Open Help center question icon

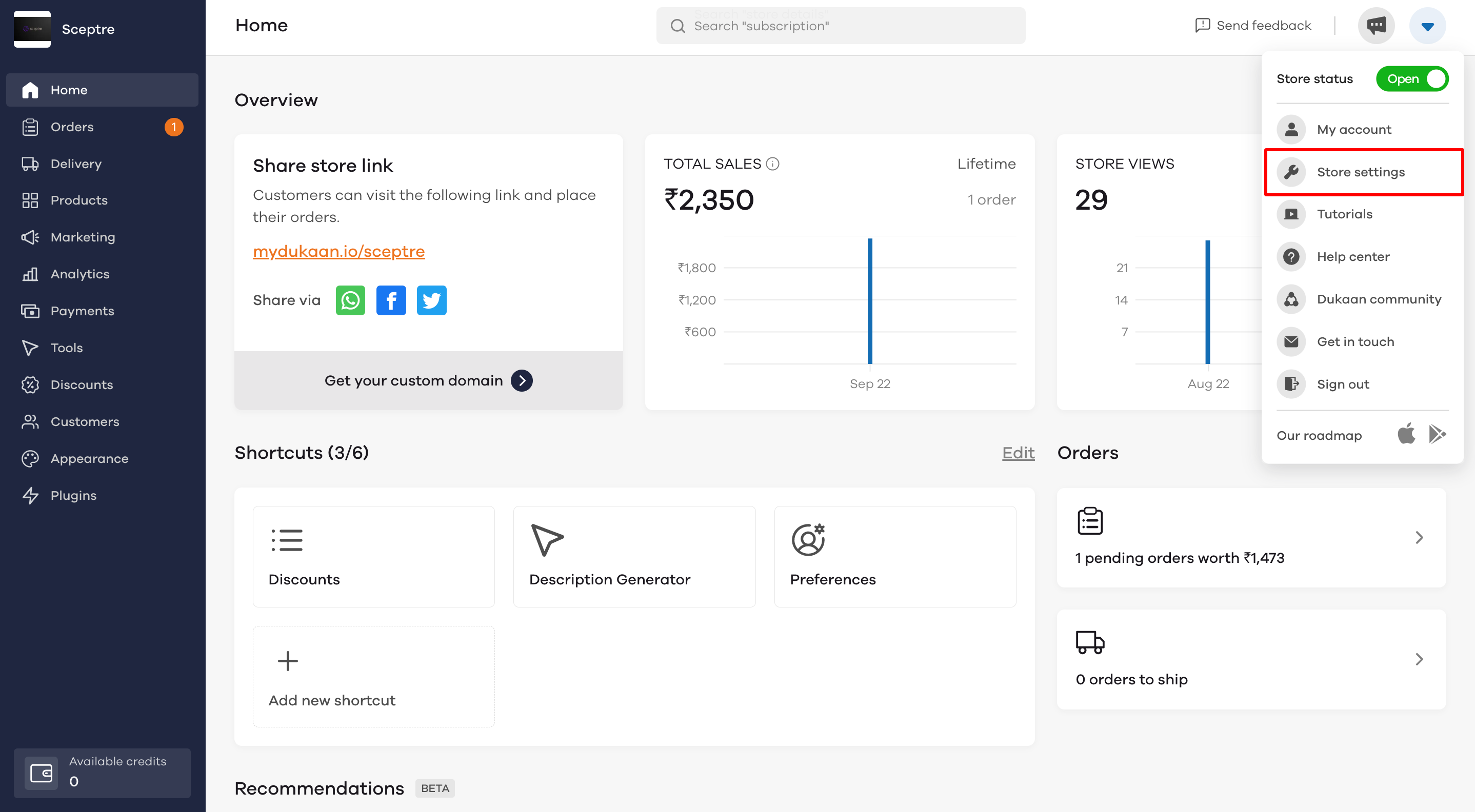point(1291,256)
